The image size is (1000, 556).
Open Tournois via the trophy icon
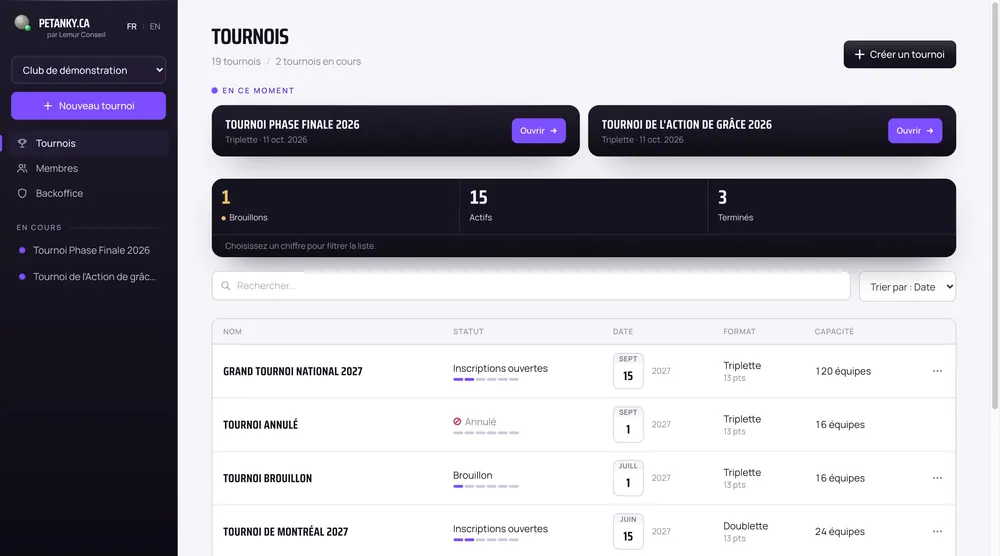tap(22, 143)
